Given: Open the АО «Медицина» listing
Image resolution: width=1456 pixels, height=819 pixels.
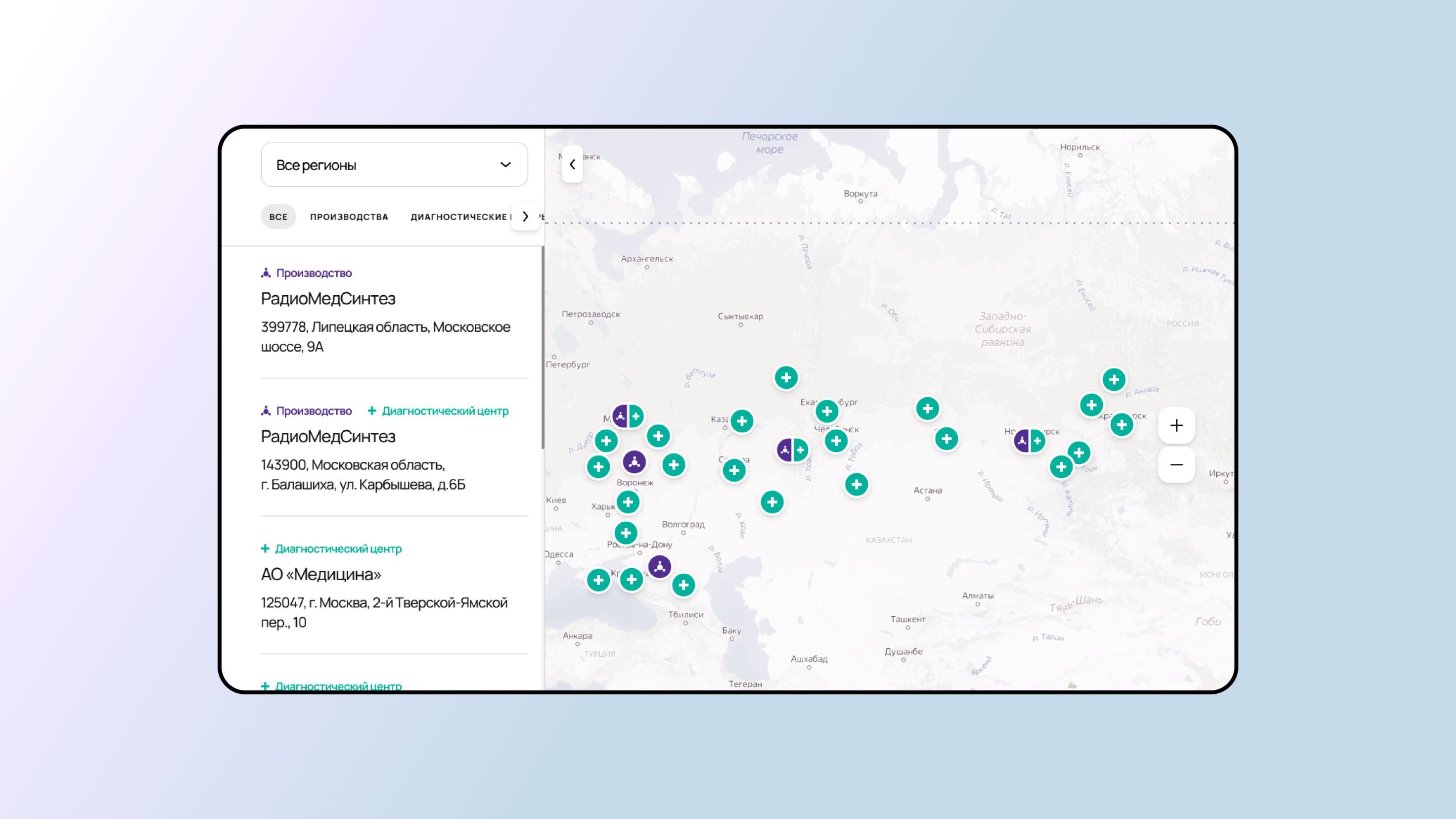Looking at the screenshot, I should tap(320, 574).
